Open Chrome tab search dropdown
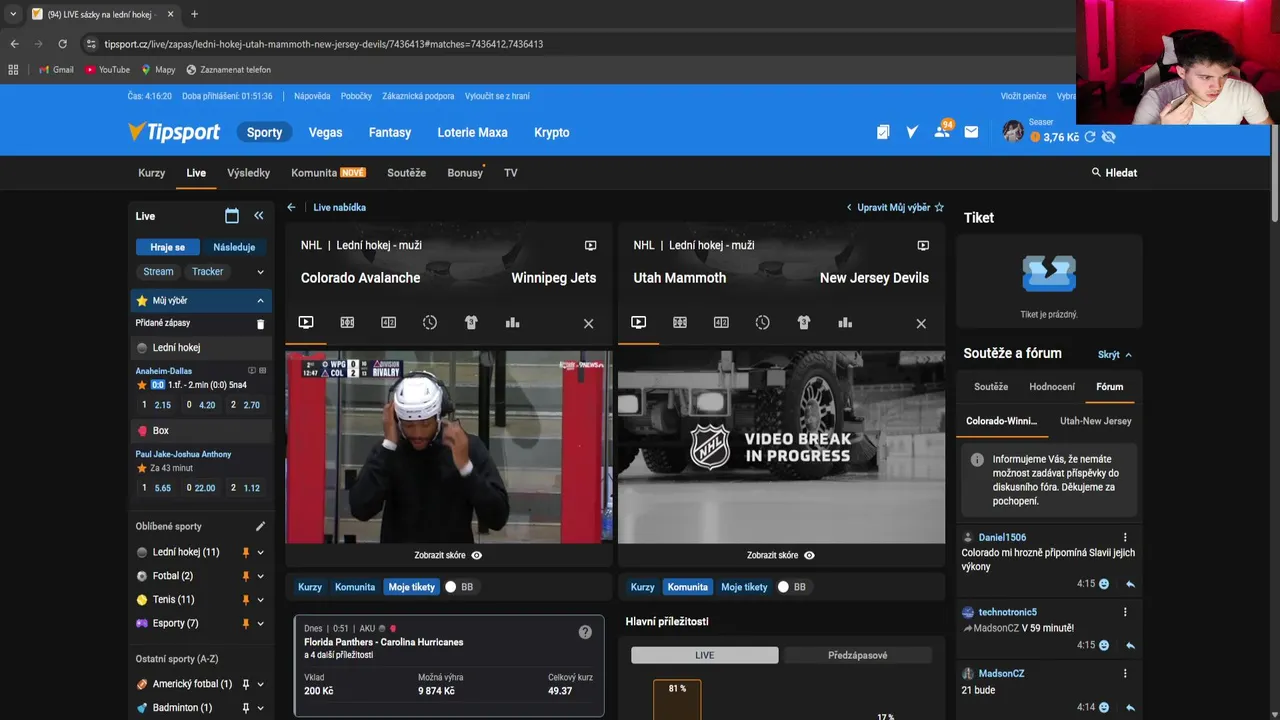The image size is (1280, 720). [12, 14]
